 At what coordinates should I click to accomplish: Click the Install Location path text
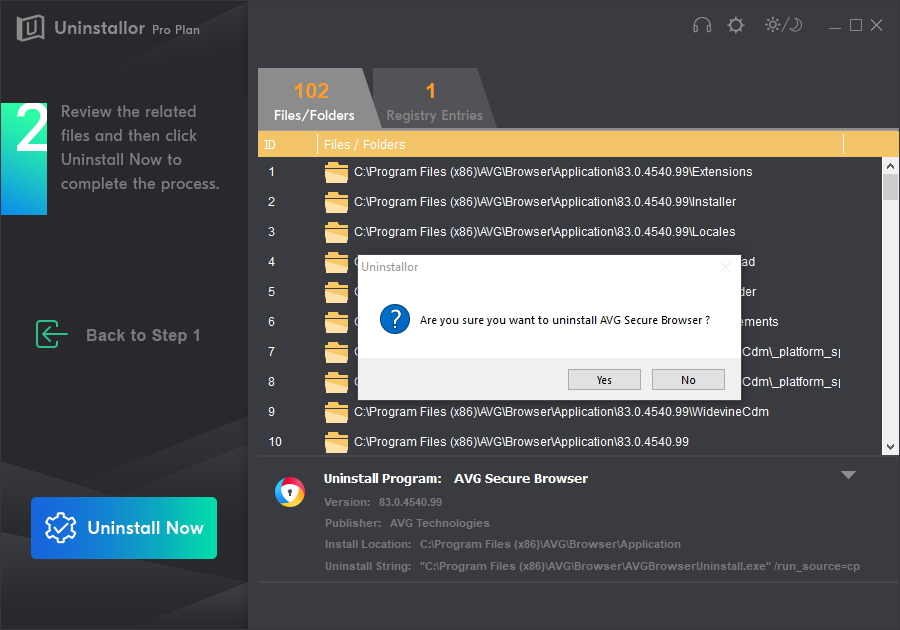[550, 544]
